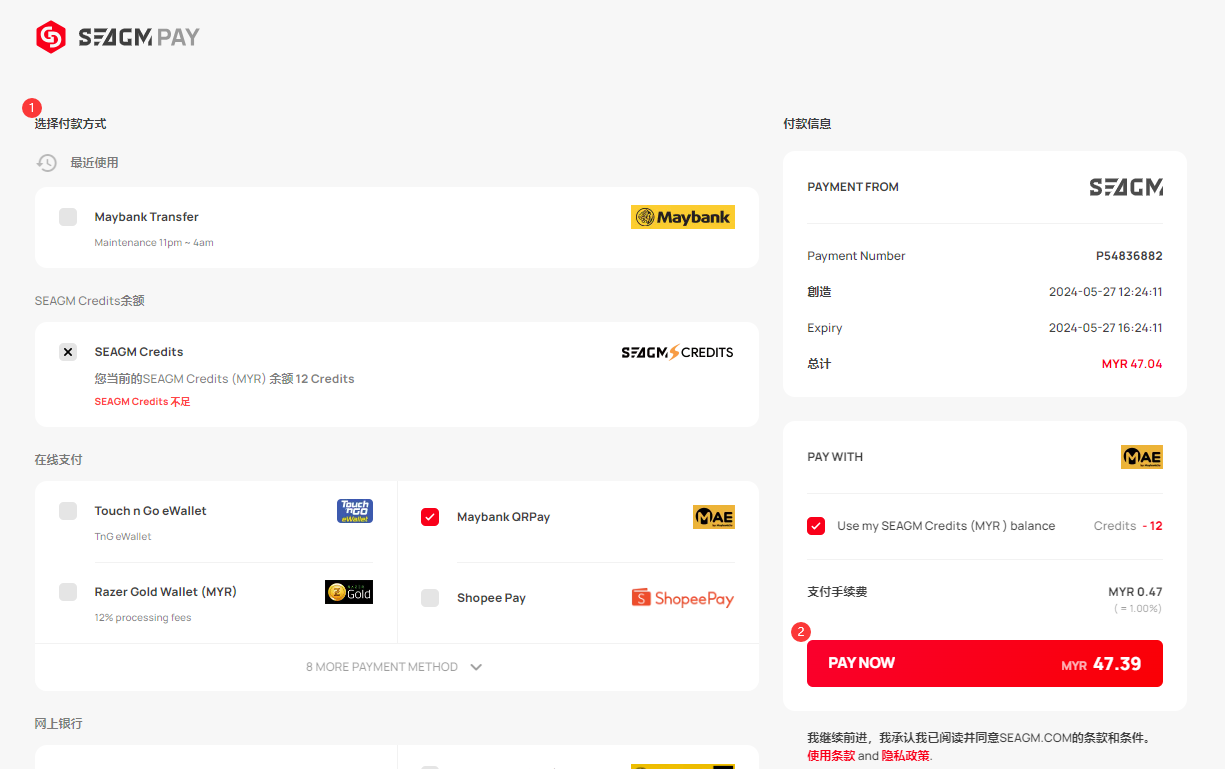Click the MAE logo beside Maybank QRPay

pyautogui.click(x=714, y=517)
